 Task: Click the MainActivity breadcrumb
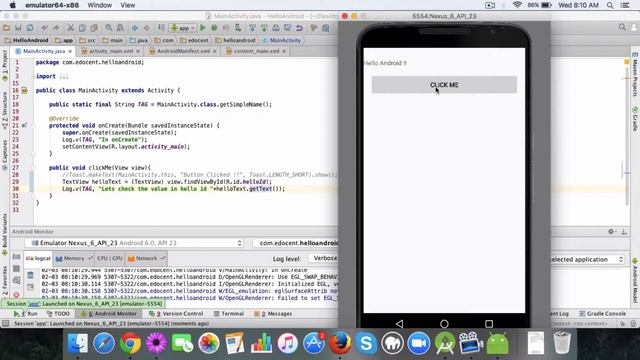282,40
